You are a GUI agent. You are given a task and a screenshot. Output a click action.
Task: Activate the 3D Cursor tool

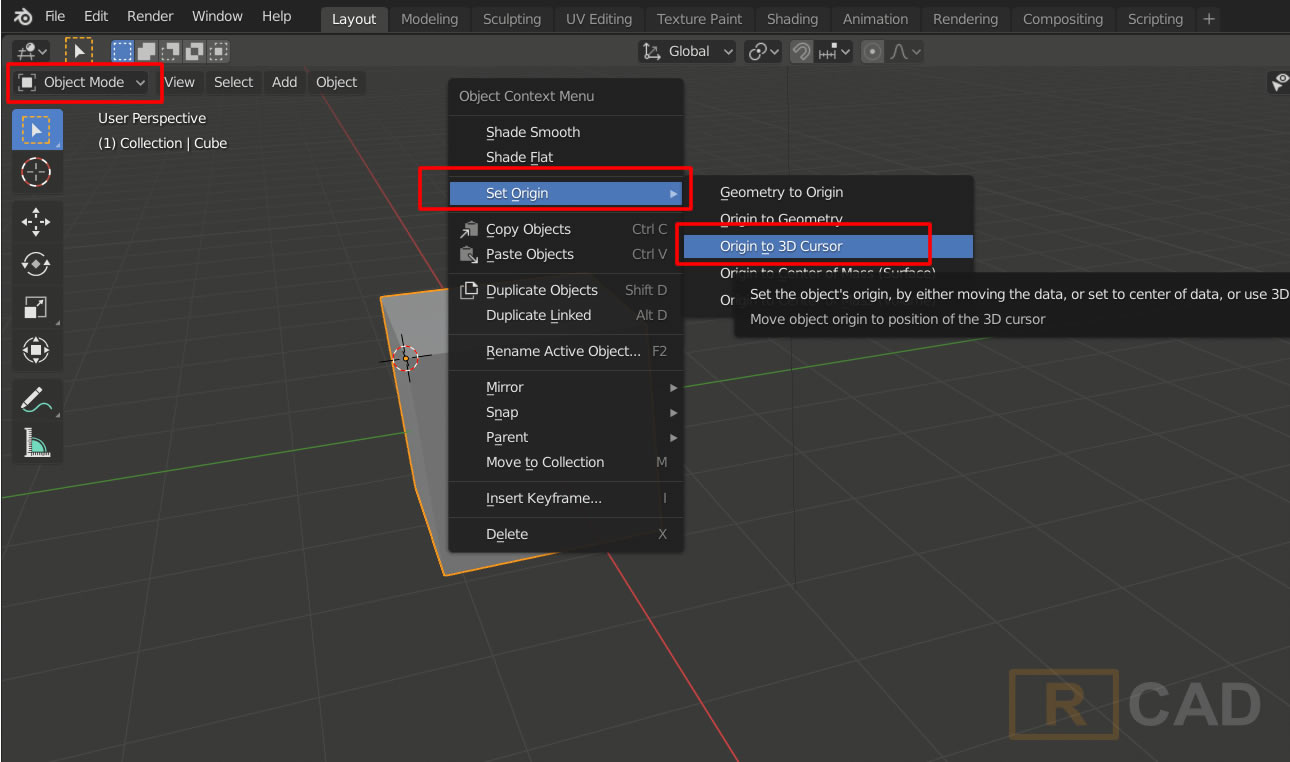[x=37, y=172]
